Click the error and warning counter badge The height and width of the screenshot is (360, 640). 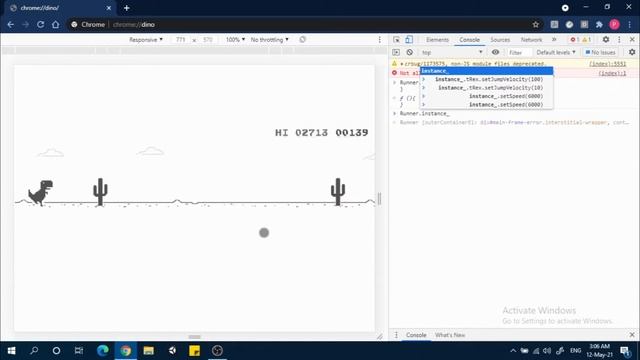(x=580, y=40)
